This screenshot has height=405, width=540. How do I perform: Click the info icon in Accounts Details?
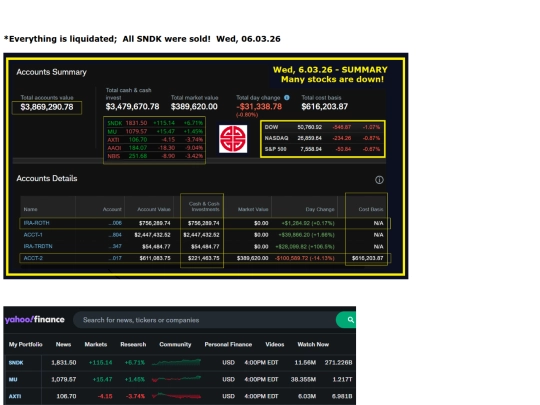[x=379, y=180]
